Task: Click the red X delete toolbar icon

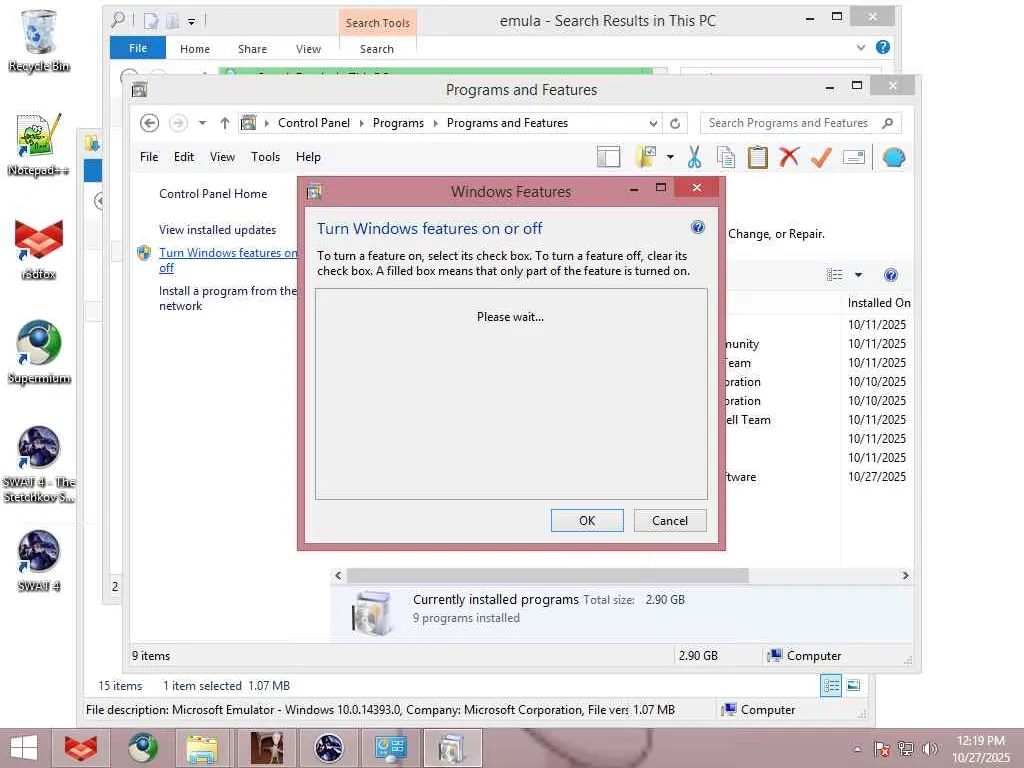Action: 789,157
